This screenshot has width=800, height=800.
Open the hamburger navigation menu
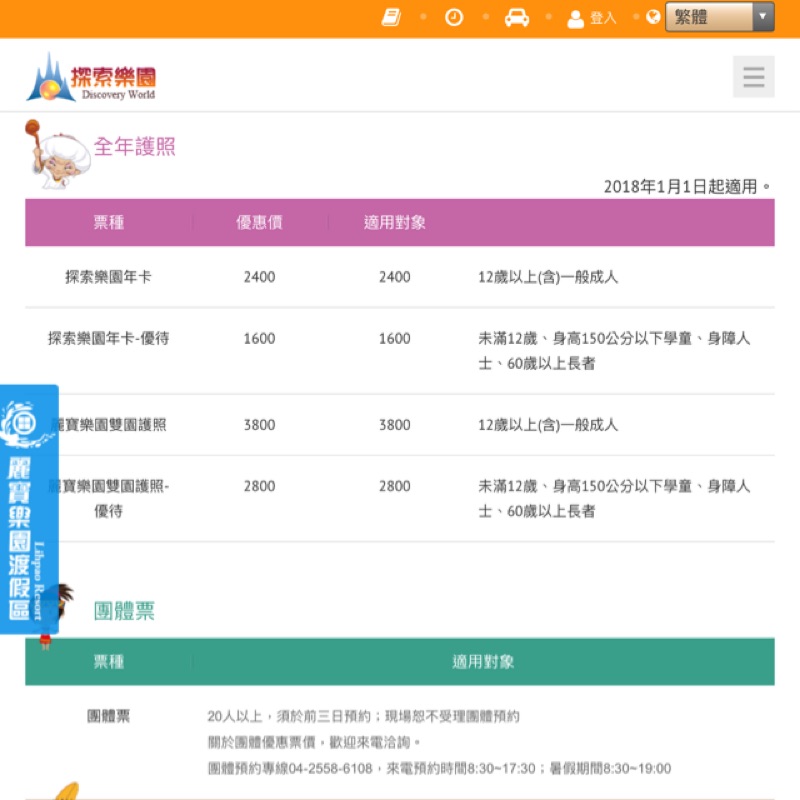point(753,76)
